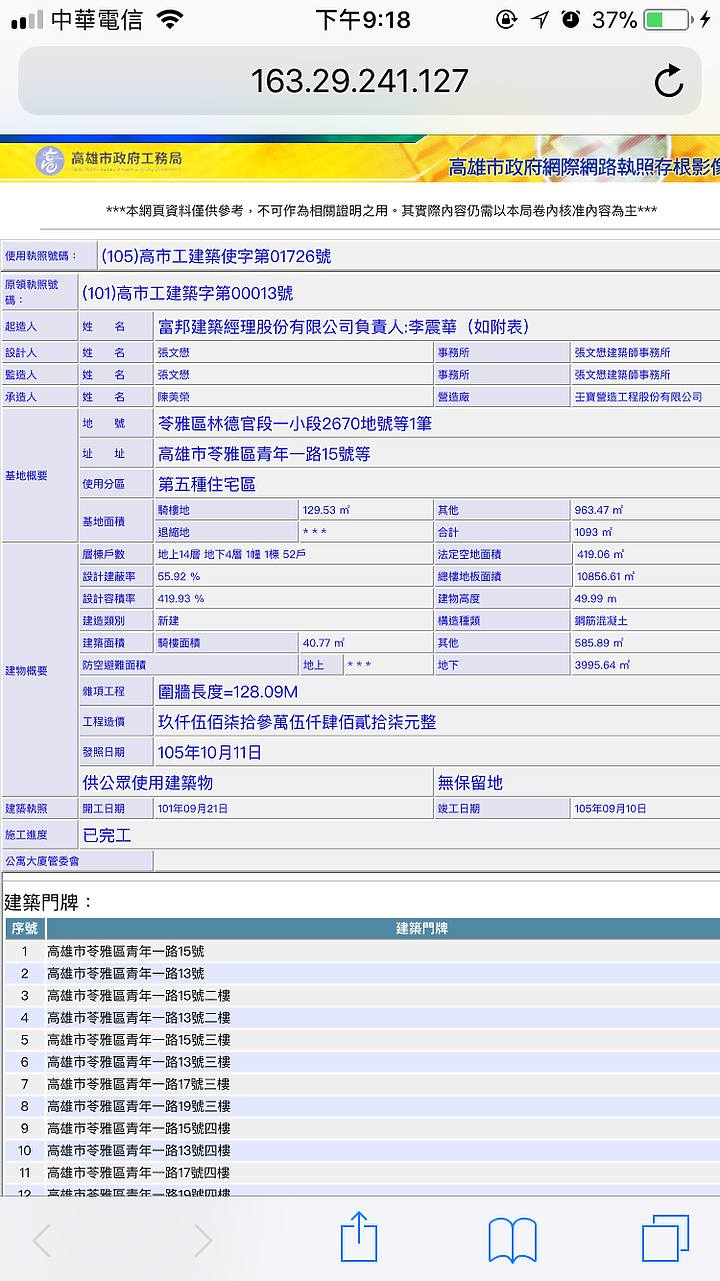This screenshot has width=720, height=1281.
Task: Select license number (105)高市工建築使字第01726號
Action: click(x=216, y=256)
